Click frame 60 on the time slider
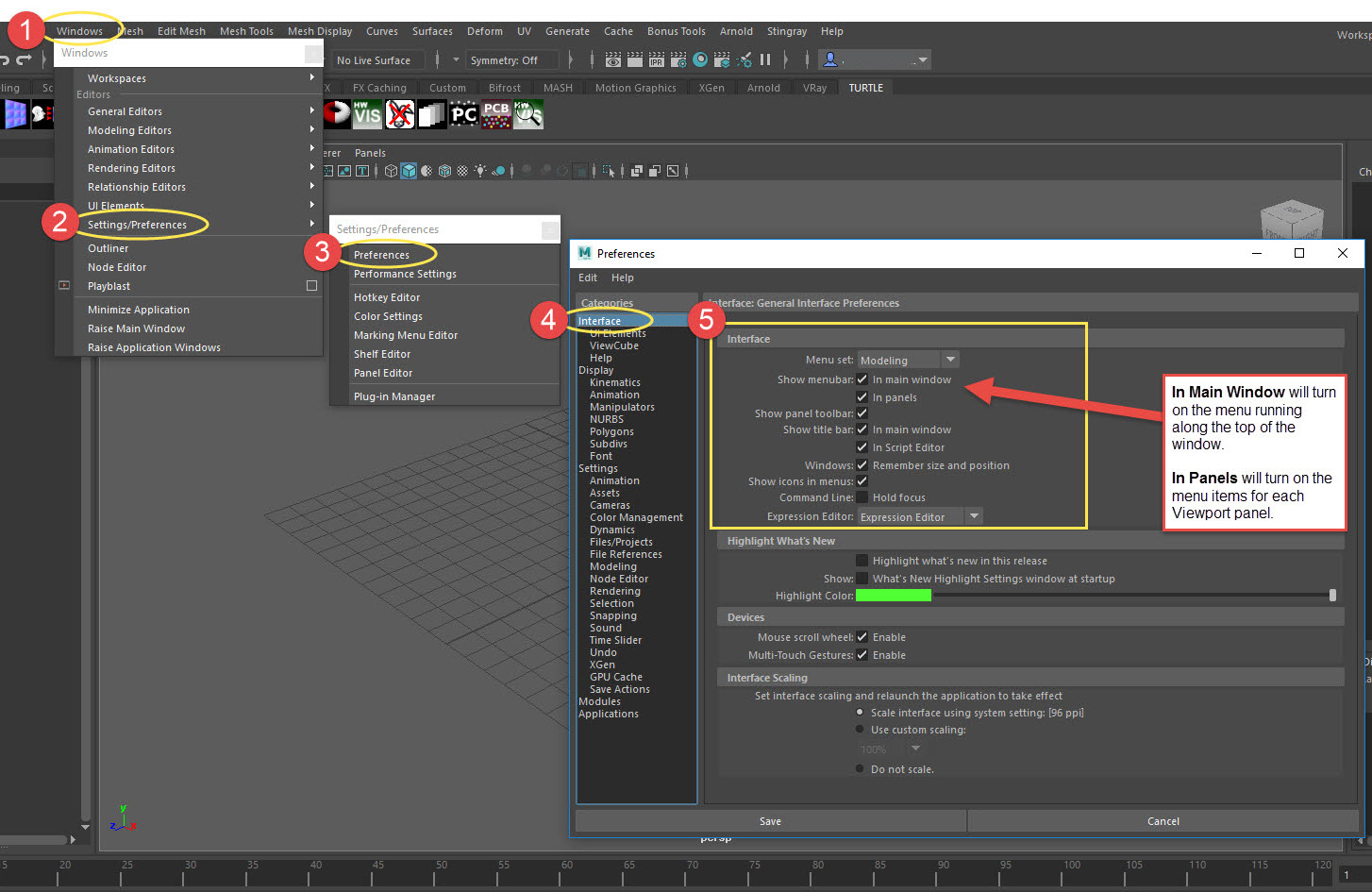Image resolution: width=1372 pixels, height=892 pixels. [x=566, y=865]
